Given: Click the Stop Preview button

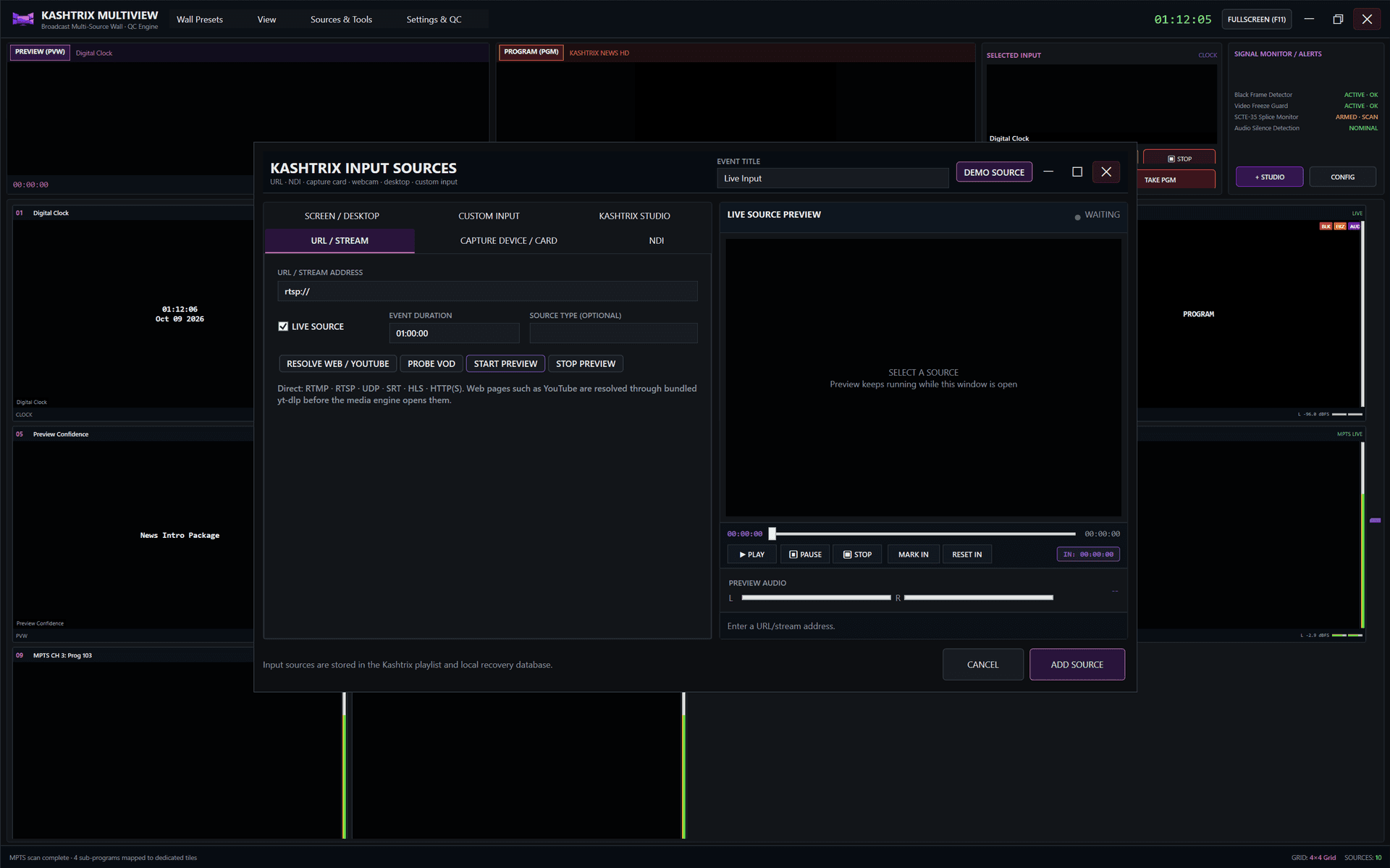Looking at the screenshot, I should coord(586,363).
